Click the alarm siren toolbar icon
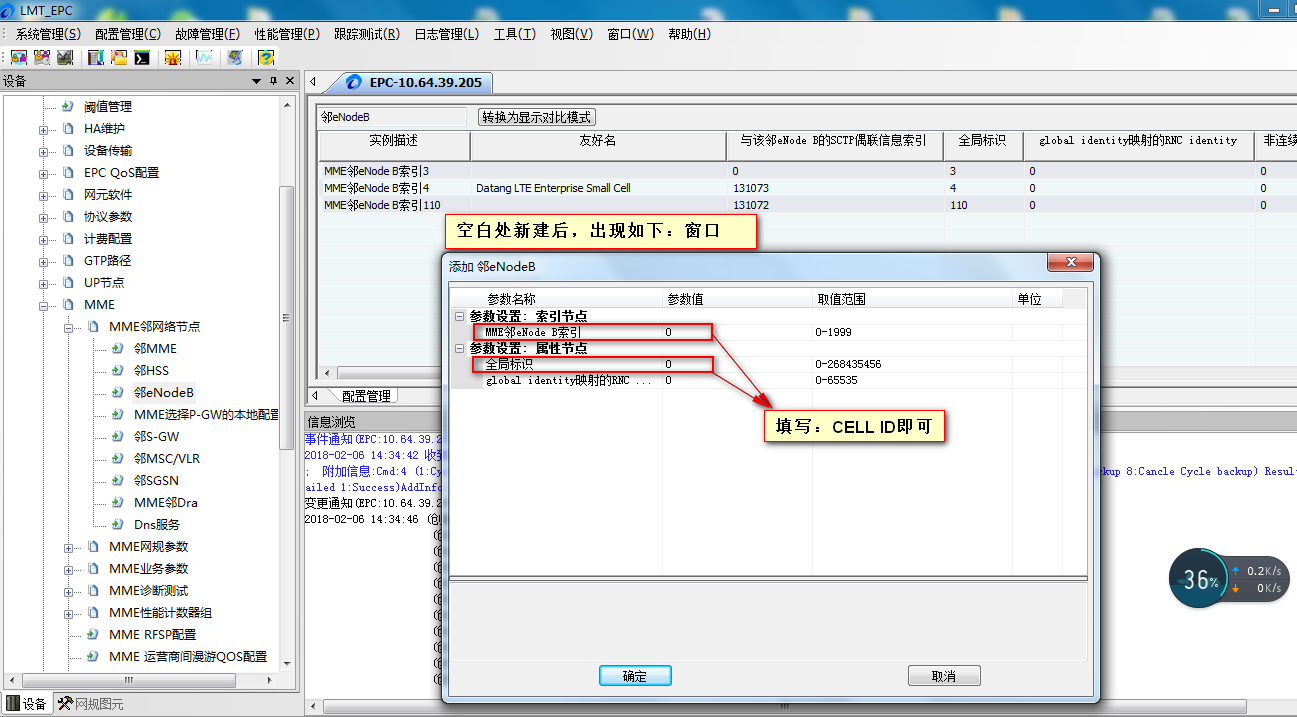This screenshot has width=1297, height=717. coord(173,58)
